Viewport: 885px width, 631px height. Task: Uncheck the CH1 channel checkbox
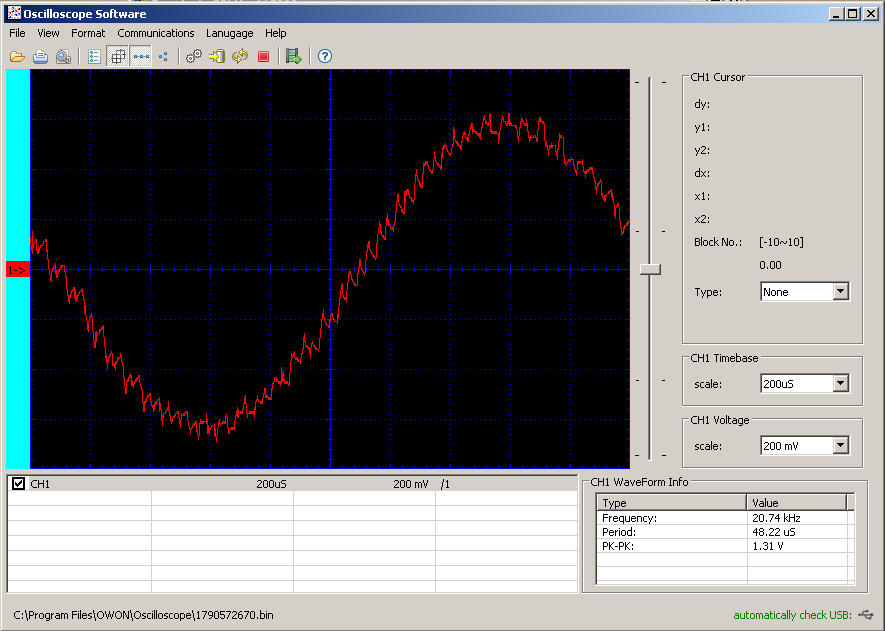click(x=18, y=484)
